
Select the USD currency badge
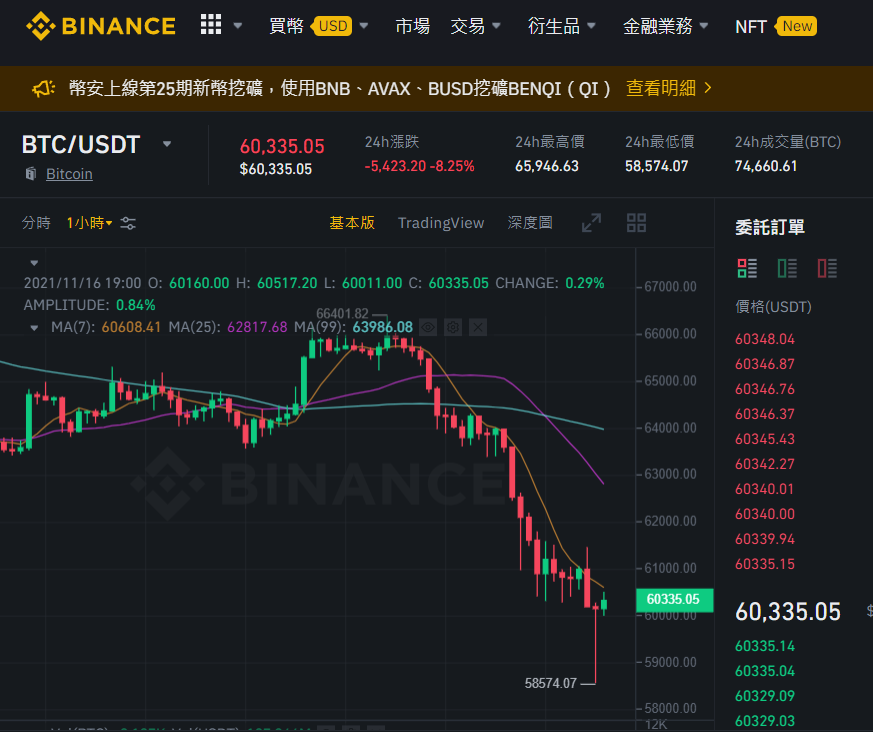tap(333, 26)
